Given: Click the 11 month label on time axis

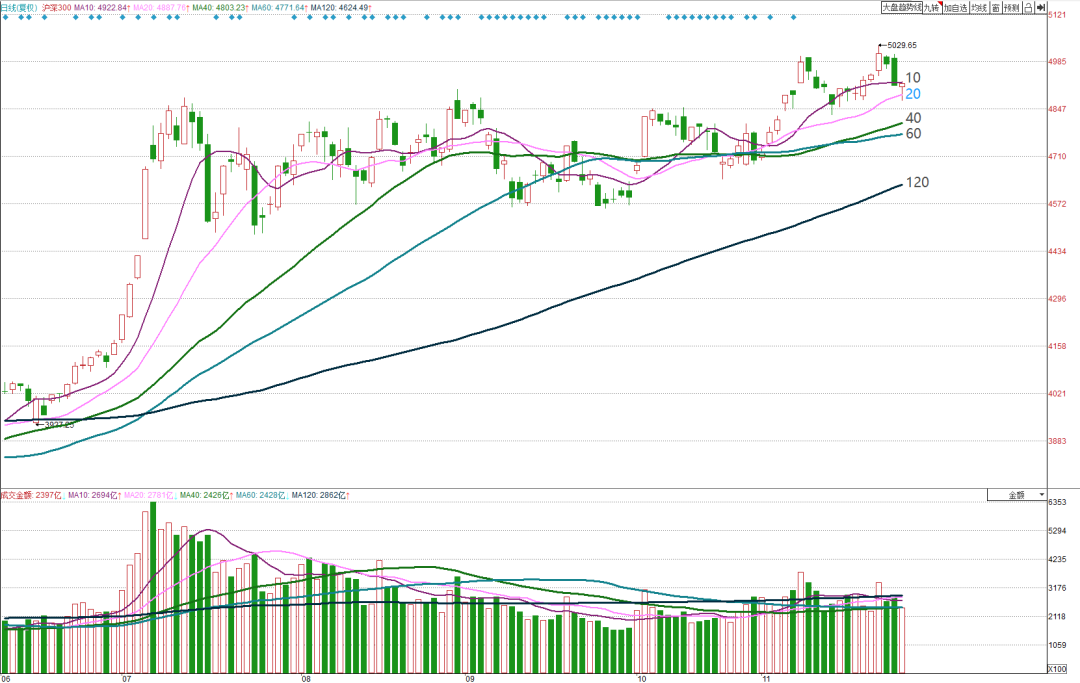Looking at the screenshot, I should (x=766, y=679).
